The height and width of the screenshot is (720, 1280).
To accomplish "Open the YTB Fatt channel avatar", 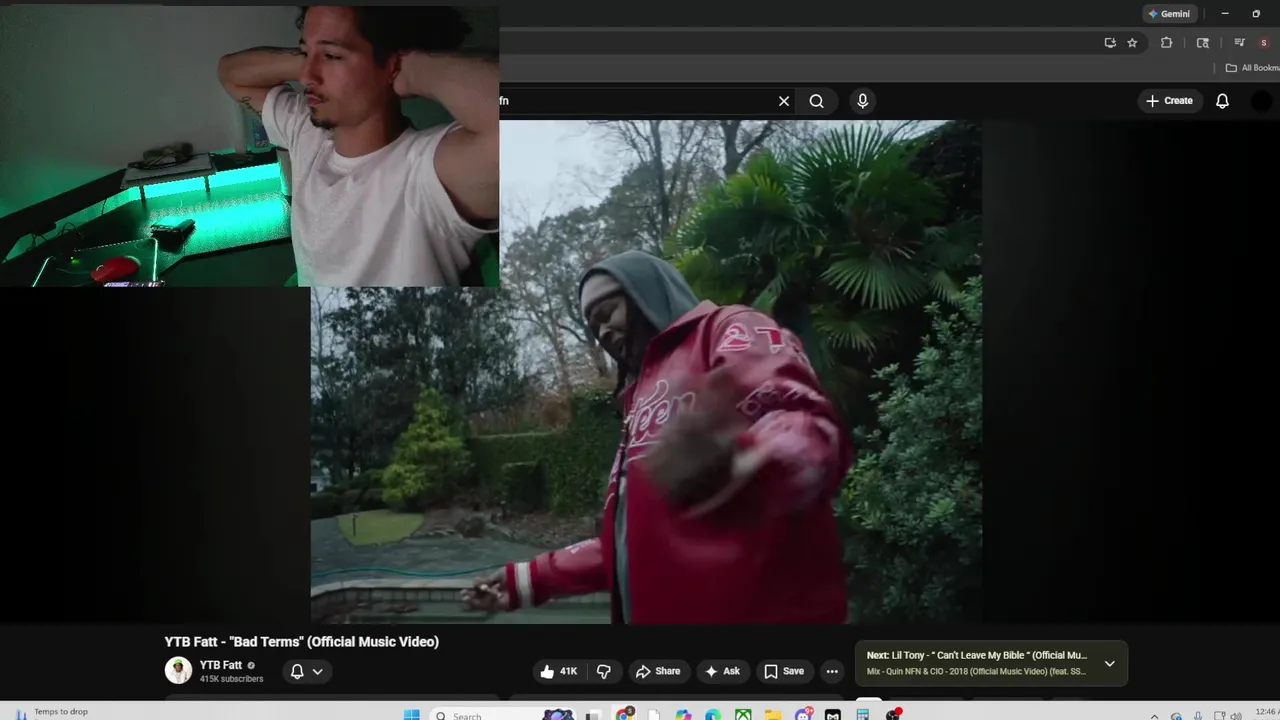I will coord(178,670).
